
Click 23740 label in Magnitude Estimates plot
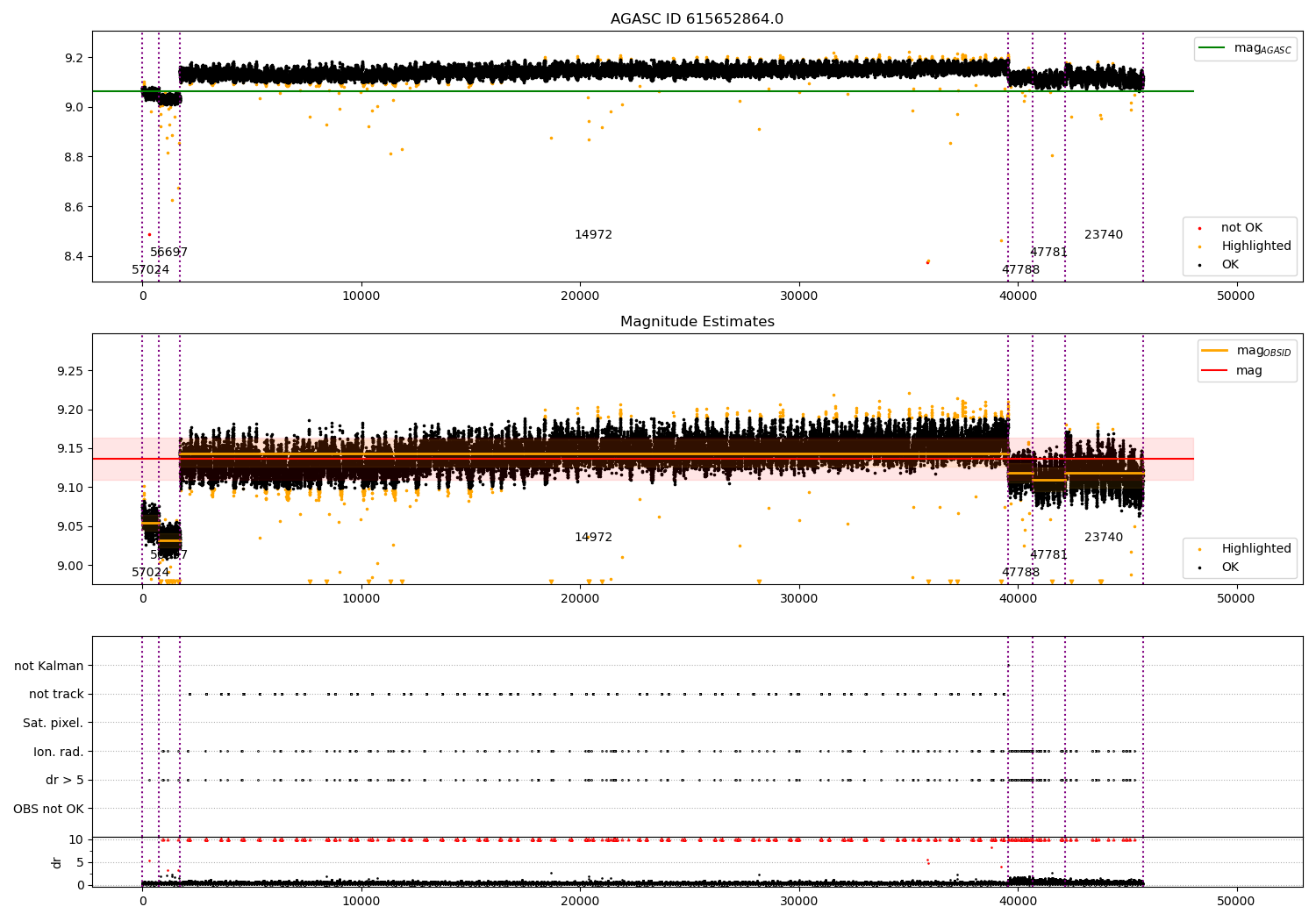click(x=1104, y=538)
